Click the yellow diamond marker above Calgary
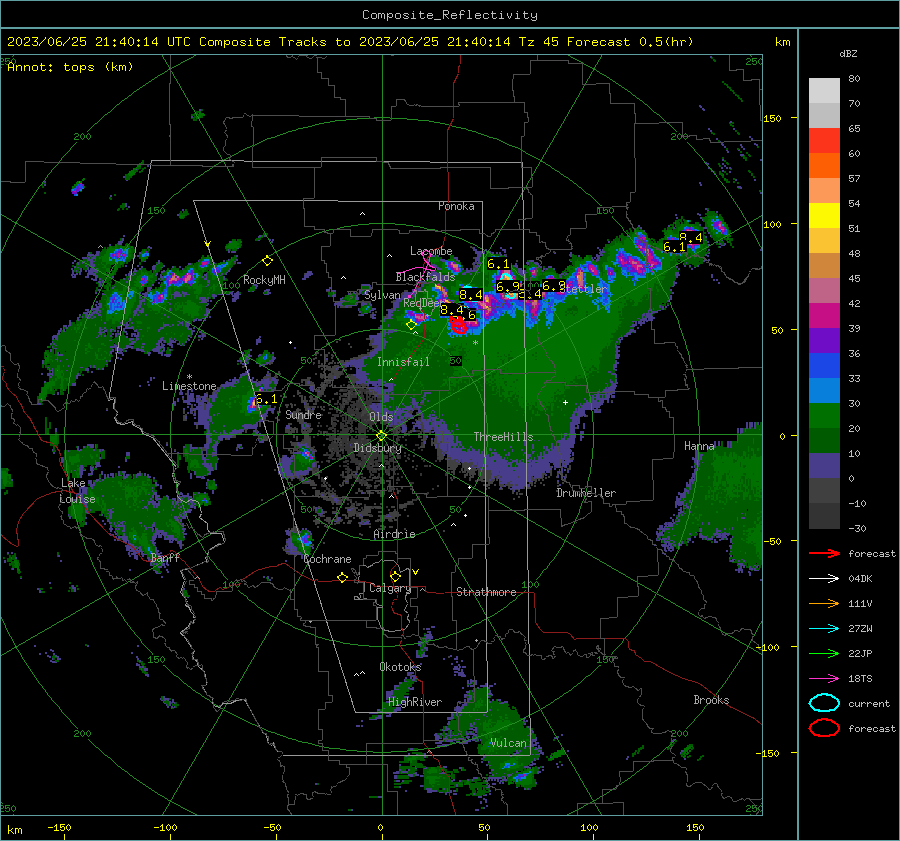900x841 pixels. coord(395,576)
